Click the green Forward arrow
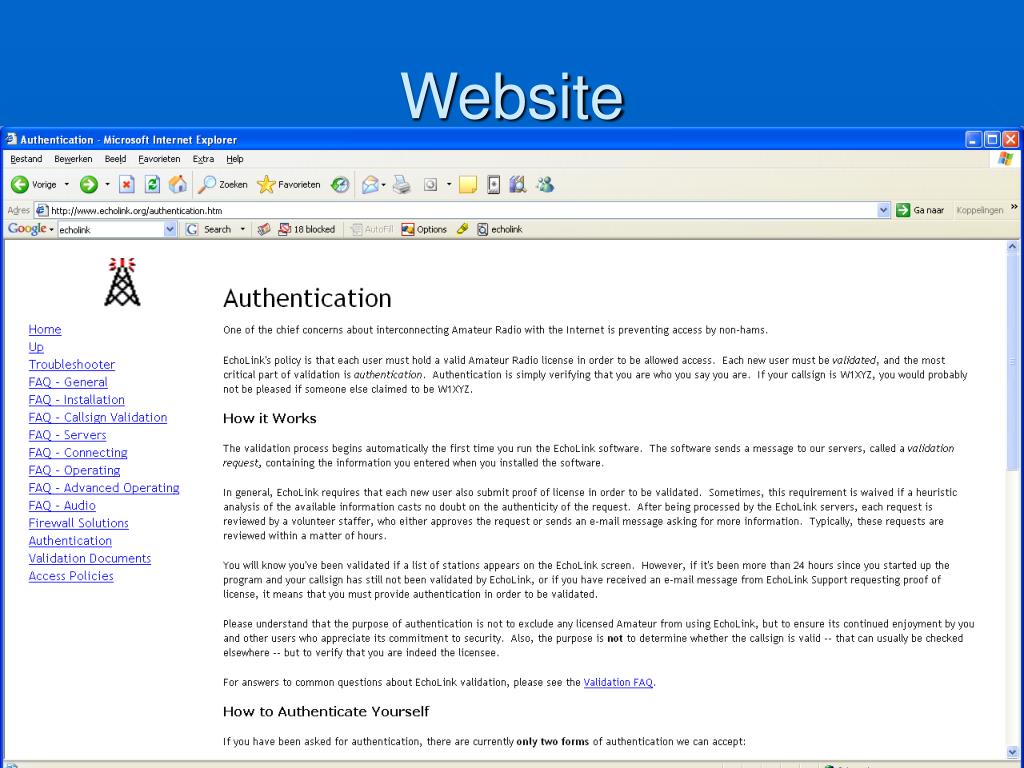The width and height of the screenshot is (1024, 768). pyautogui.click(x=89, y=185)
